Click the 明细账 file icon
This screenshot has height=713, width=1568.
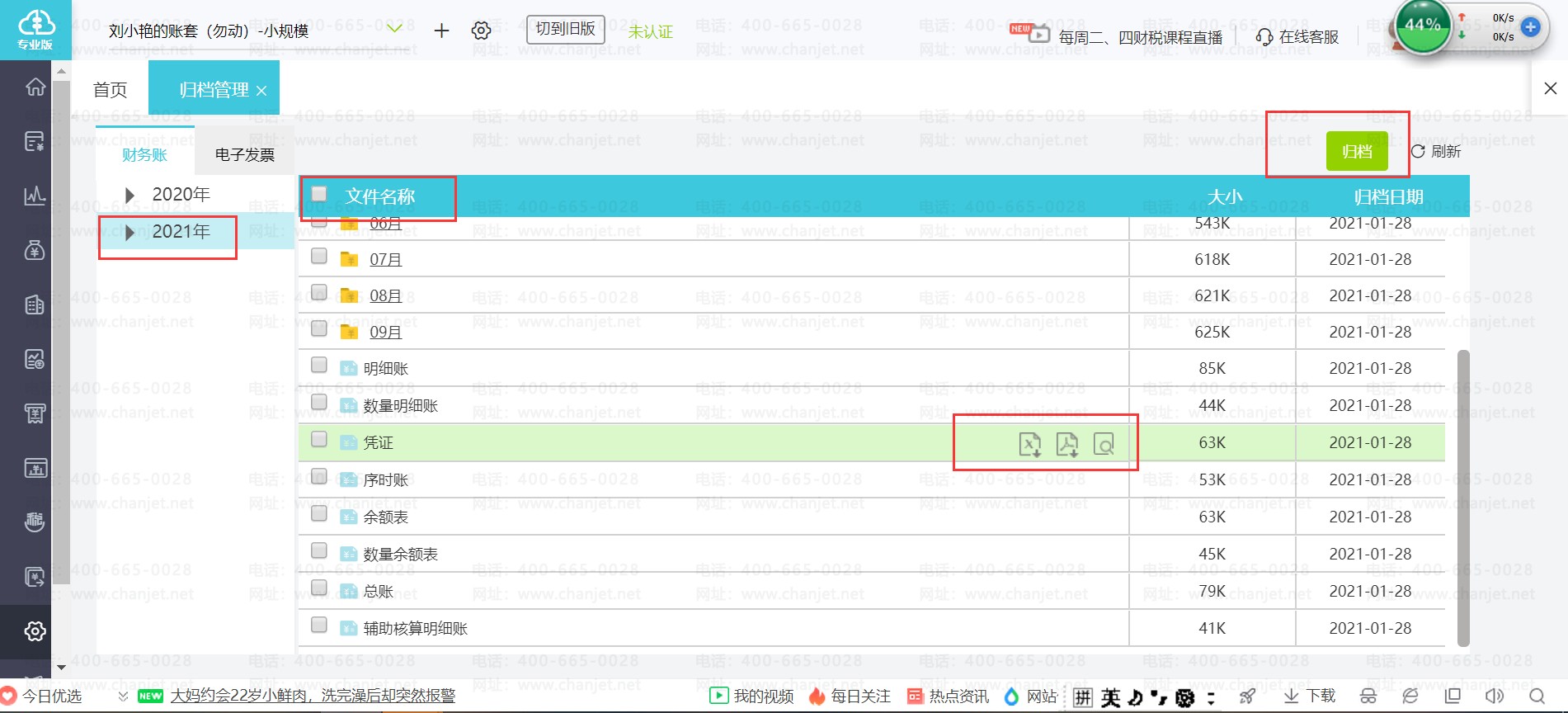(x=349, y=368)
